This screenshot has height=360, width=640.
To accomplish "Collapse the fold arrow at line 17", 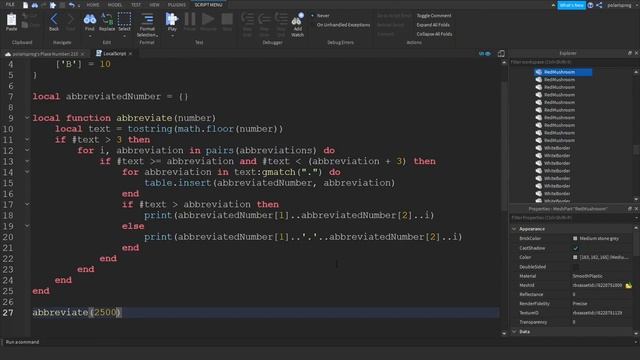I will pos(27,204).
